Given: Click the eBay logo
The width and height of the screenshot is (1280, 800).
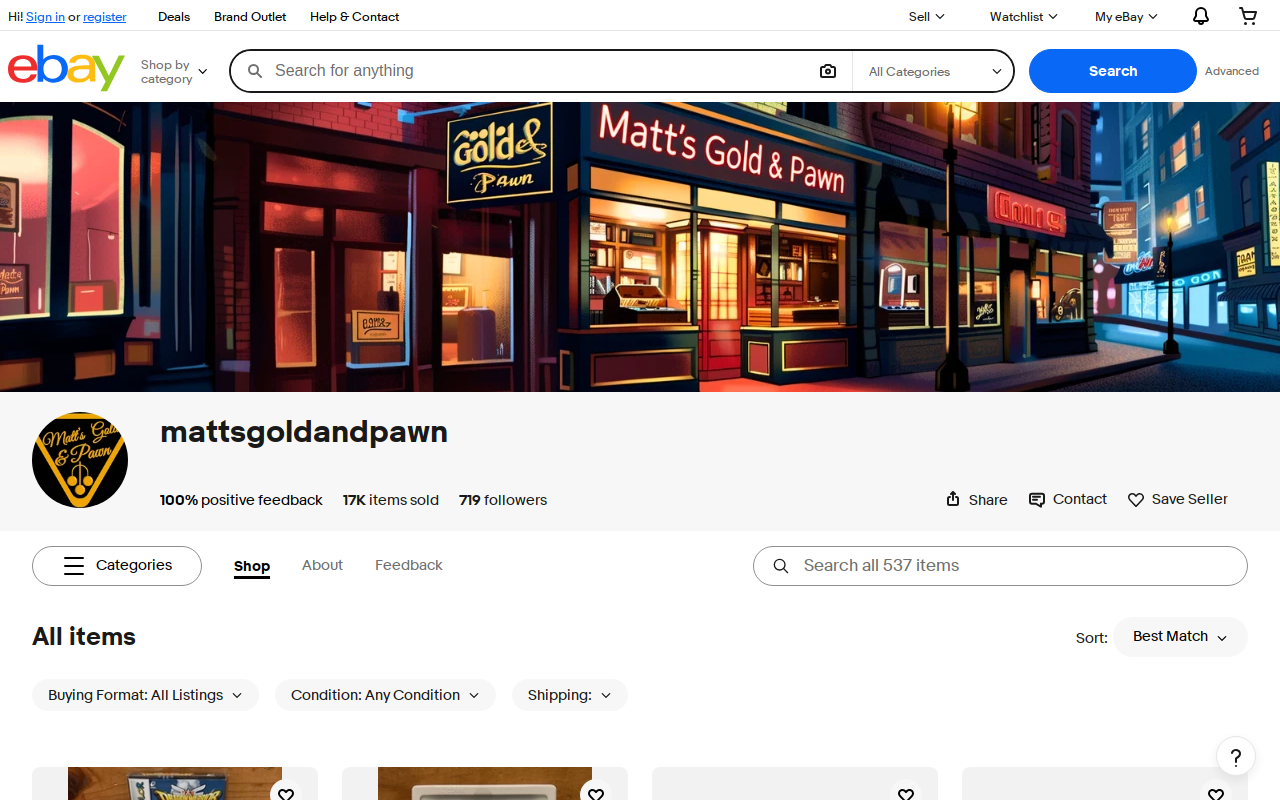Looking at the screenshot, I should 66,68.
